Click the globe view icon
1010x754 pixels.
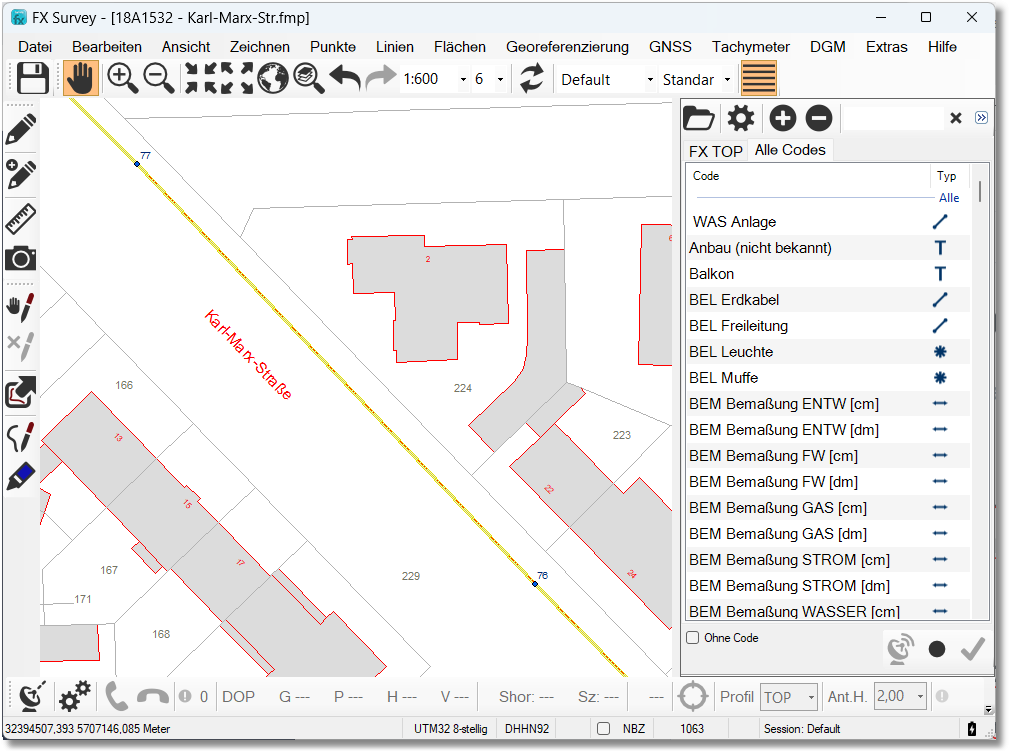click(x=272, y=79)
